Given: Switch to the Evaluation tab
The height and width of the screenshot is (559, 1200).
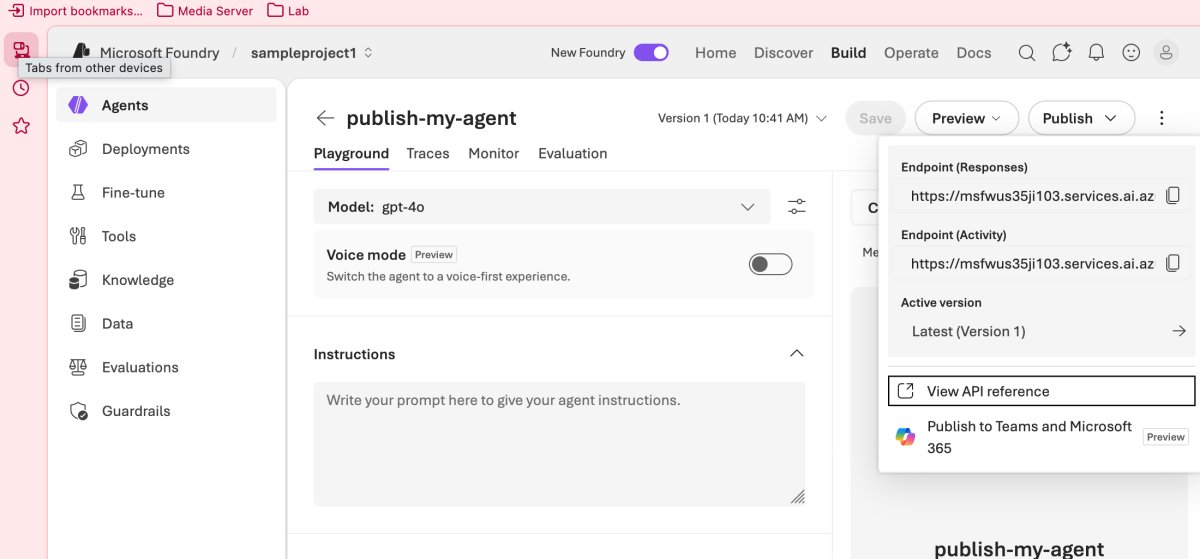Looking at the screenshot, I should [x=573, y=153].
